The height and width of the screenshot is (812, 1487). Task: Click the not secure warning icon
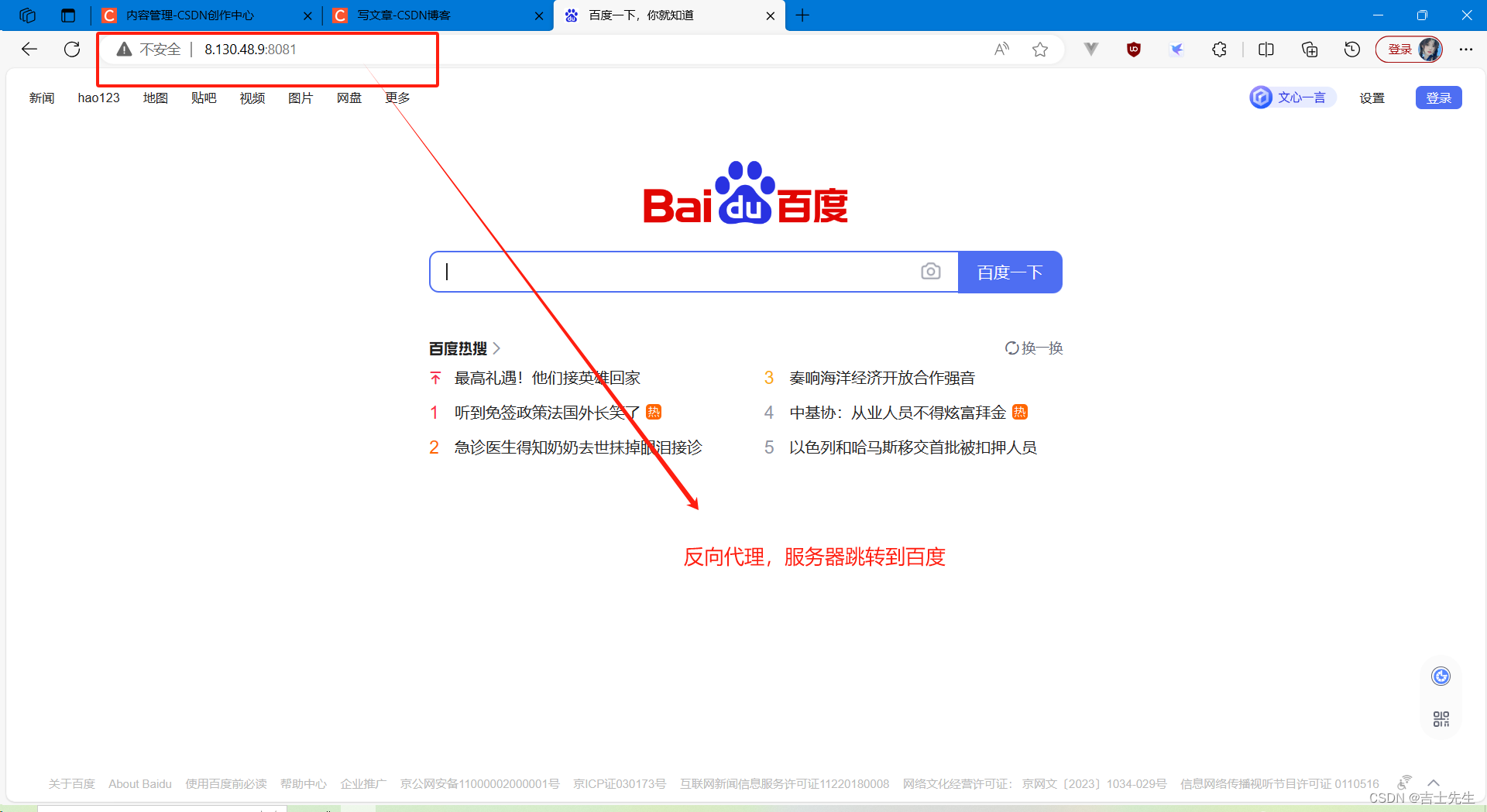click(124, 50)
